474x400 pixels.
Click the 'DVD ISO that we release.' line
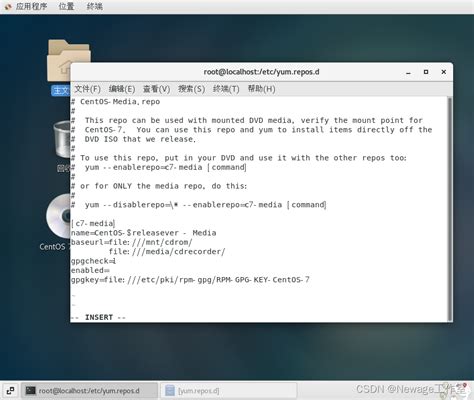pyautogui.click(x=140, y=139)
